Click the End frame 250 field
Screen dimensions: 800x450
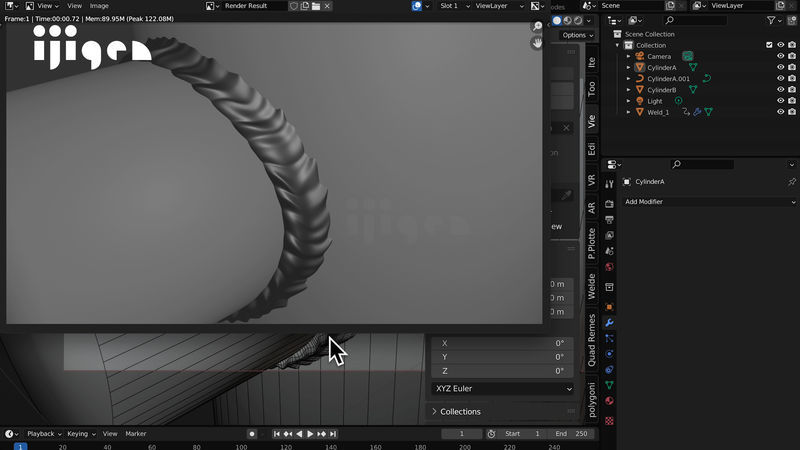[571, 434]
